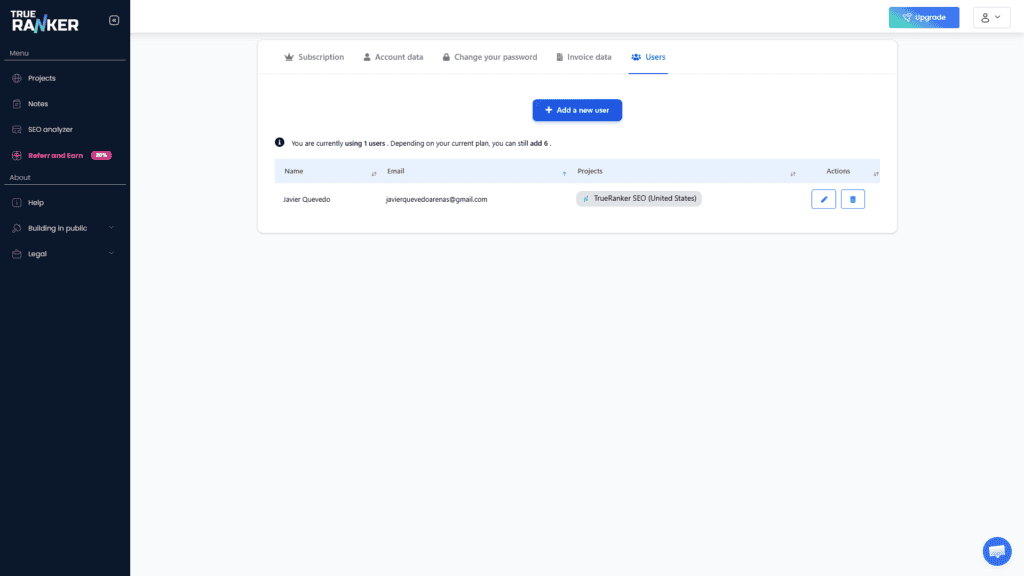Select the Projects icon in the sidebar

[18, 77]
